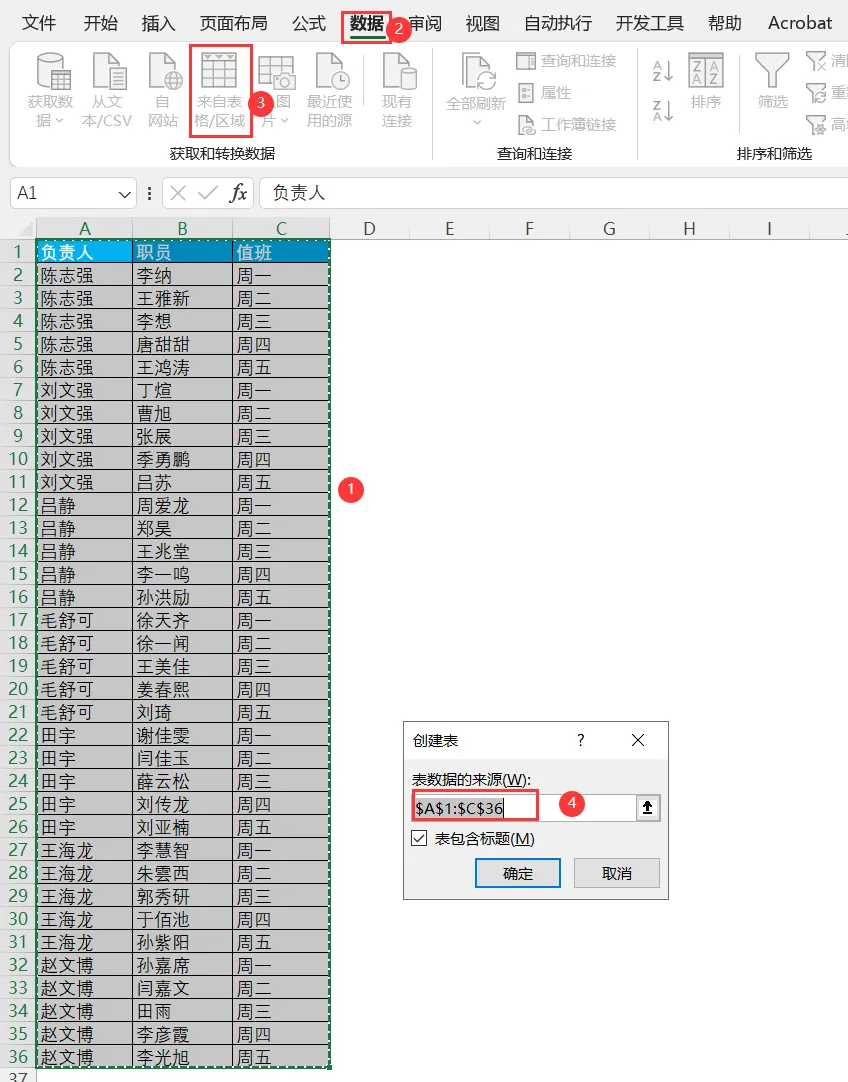The height and width of the screenshot is (1082, 848).
Task: Click the cancel X in formula bar
Action: coord(178,193)
